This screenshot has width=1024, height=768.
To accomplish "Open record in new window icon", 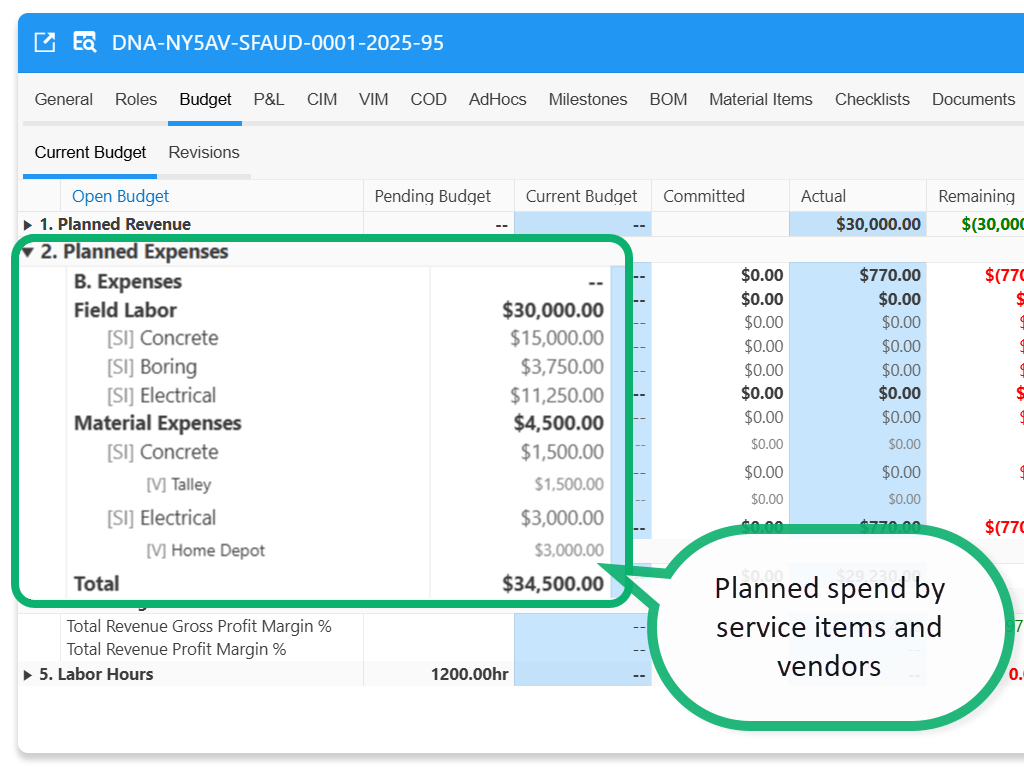I will point(44,42).
